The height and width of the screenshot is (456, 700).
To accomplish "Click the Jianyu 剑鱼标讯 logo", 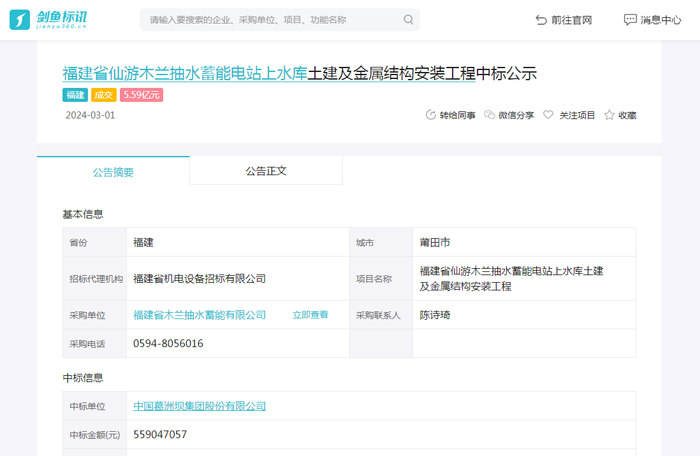I will coord(48,20).
